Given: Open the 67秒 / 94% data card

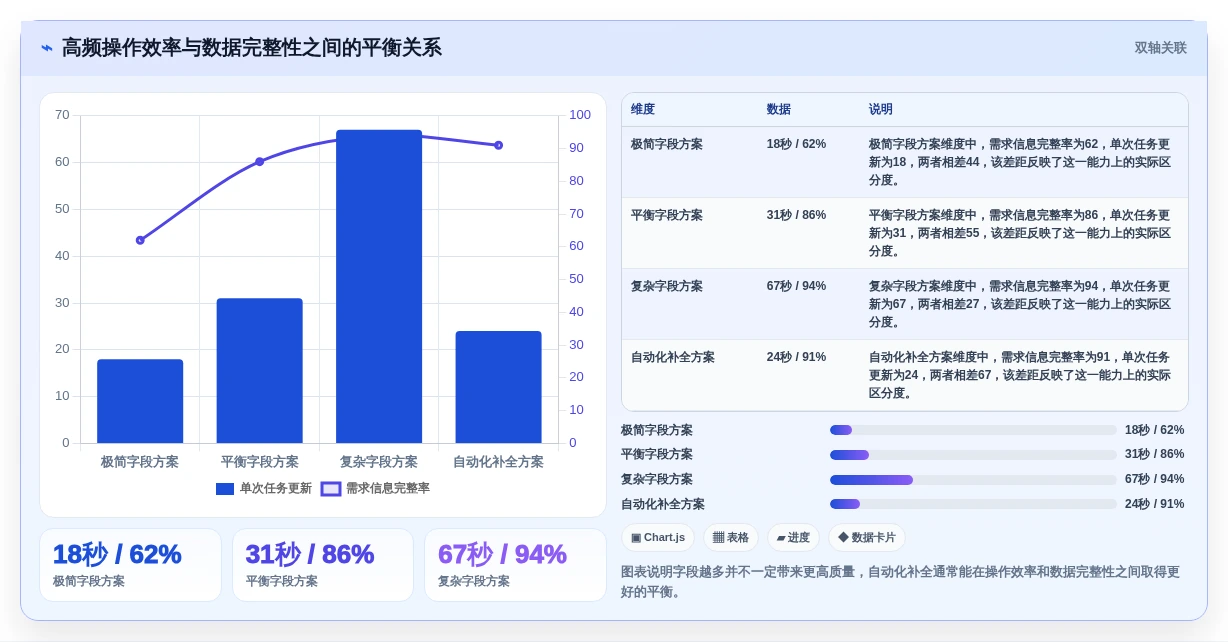Looking at the screenshot, I should point(515,565).
